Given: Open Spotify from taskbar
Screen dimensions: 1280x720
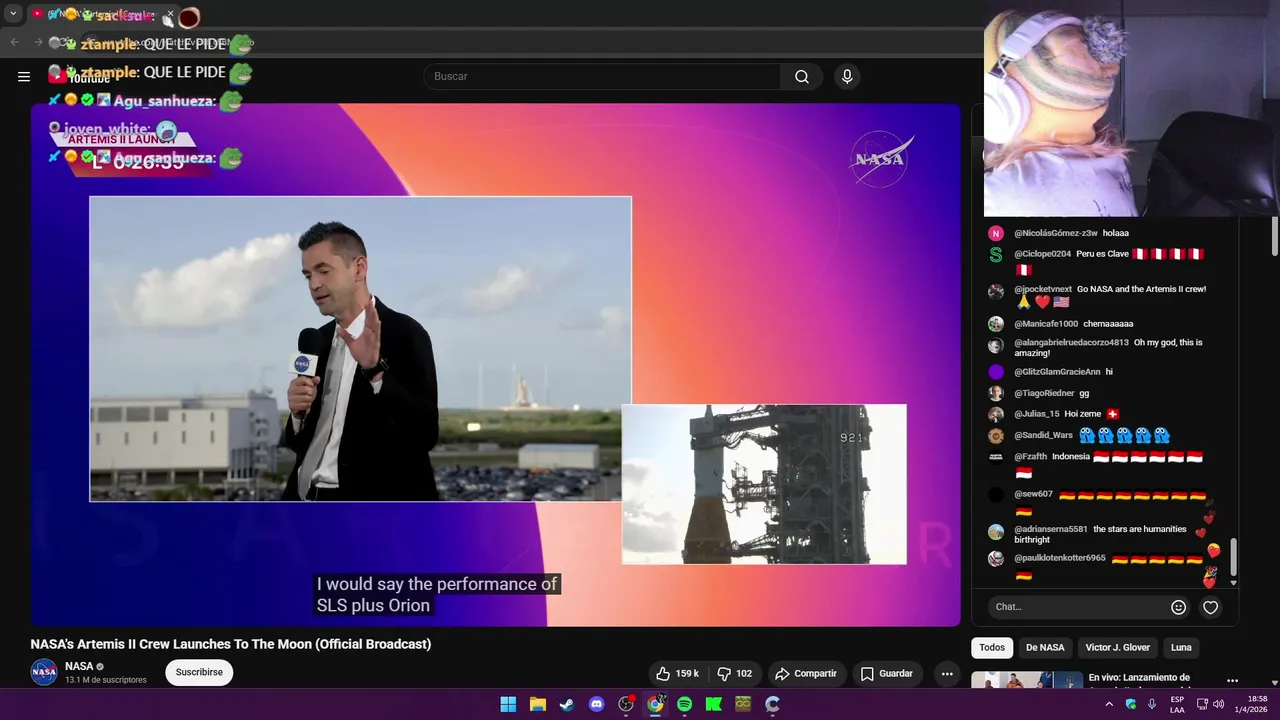Looking at the screenshot, I should 684,704.
